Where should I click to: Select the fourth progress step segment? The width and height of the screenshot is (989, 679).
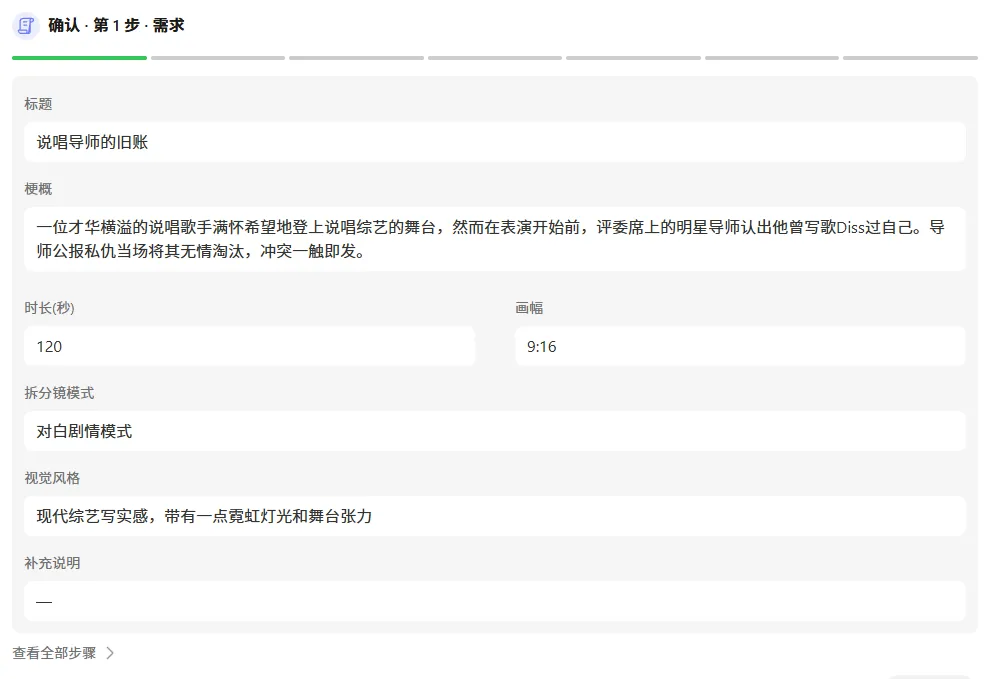495,58
